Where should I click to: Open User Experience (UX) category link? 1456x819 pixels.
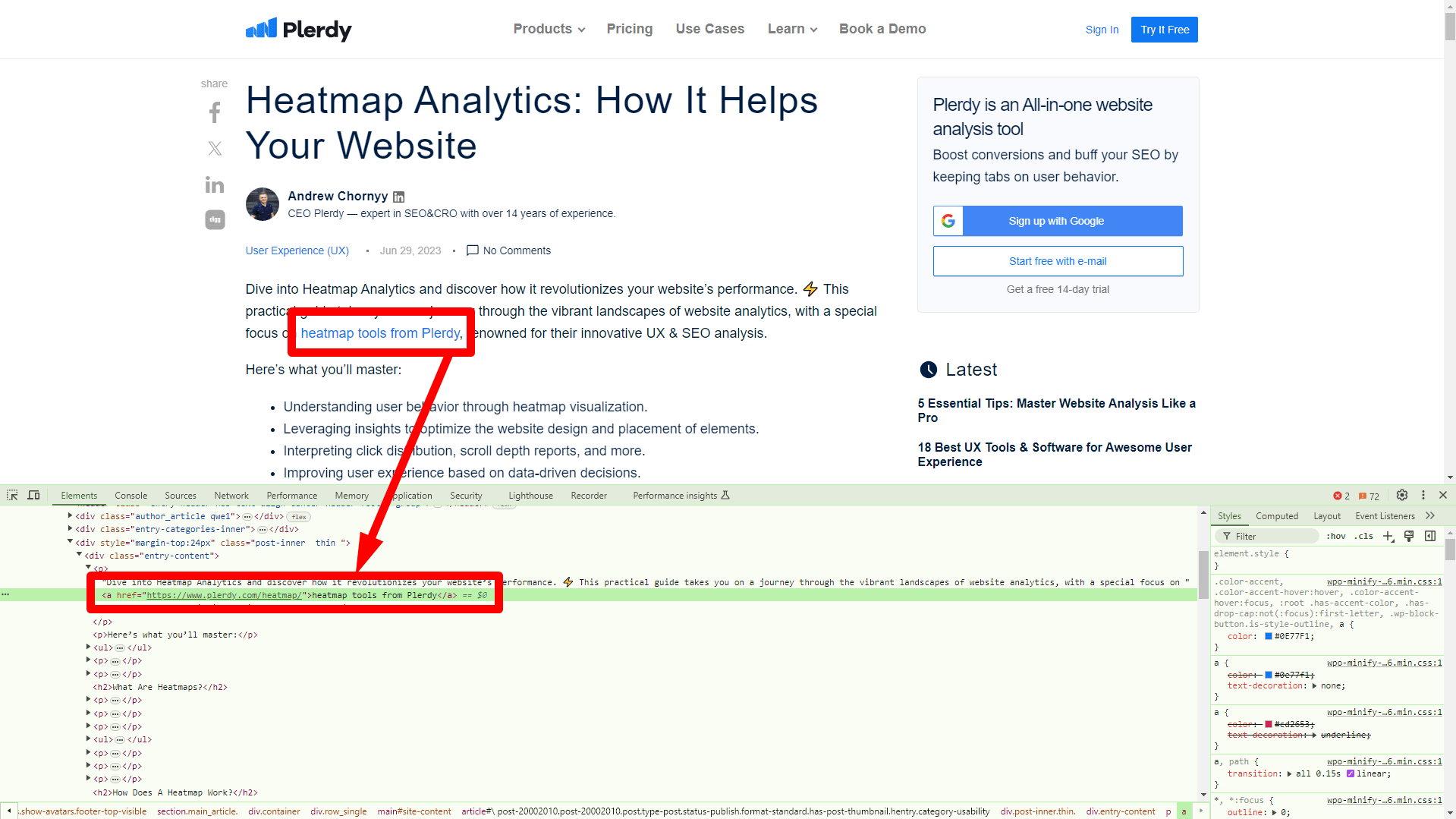pyautogui.click(x=297, y=250)
